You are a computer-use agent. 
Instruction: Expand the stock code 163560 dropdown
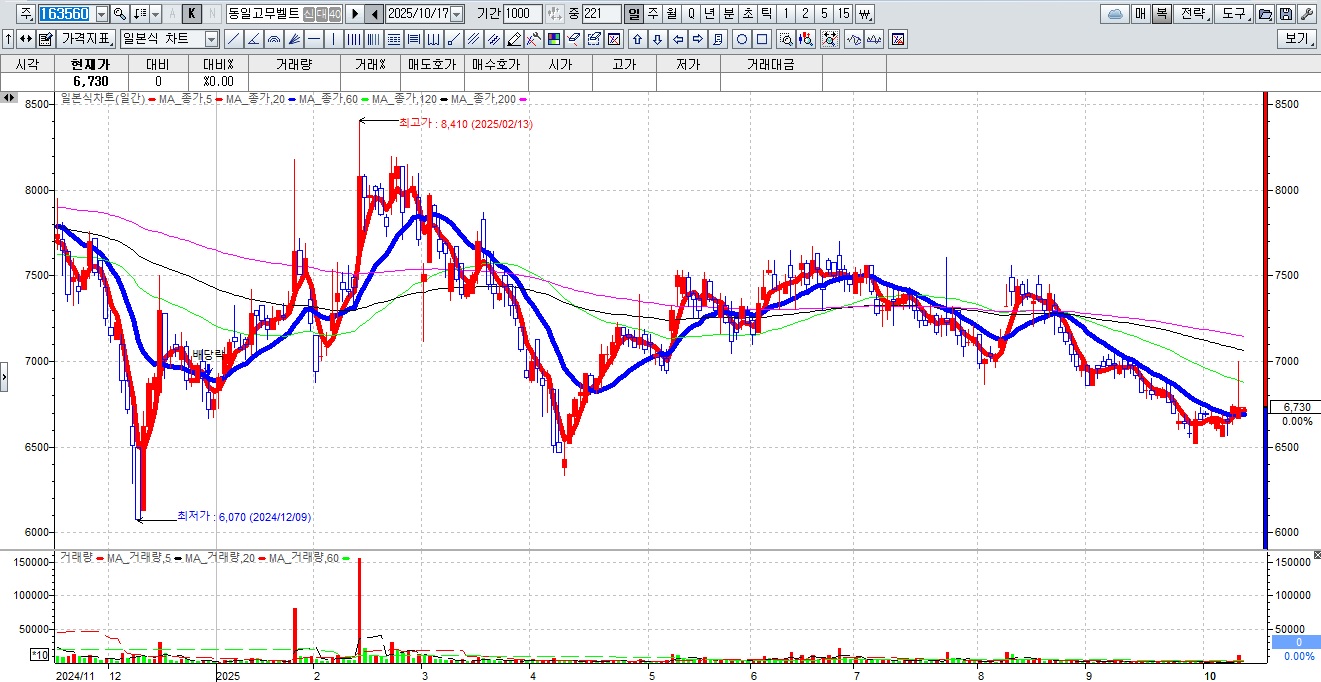point(102,14)
